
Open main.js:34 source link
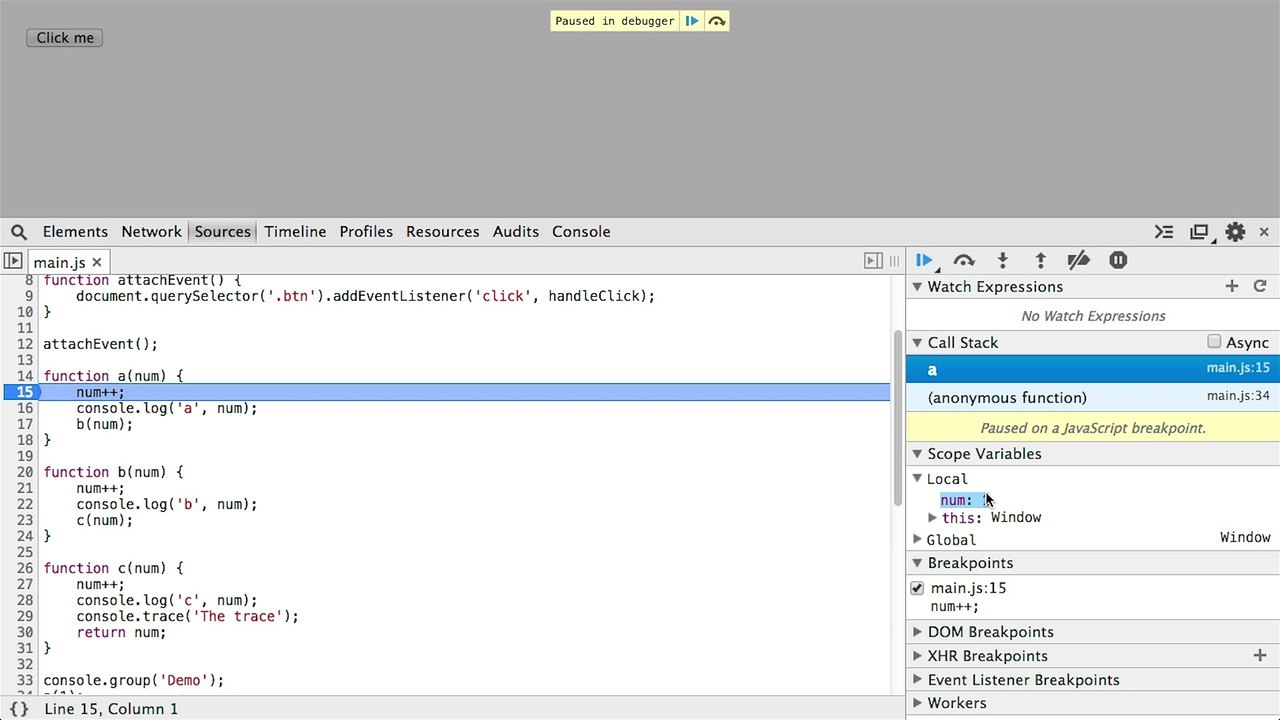pyautogui.click(x=1238, y=396)
